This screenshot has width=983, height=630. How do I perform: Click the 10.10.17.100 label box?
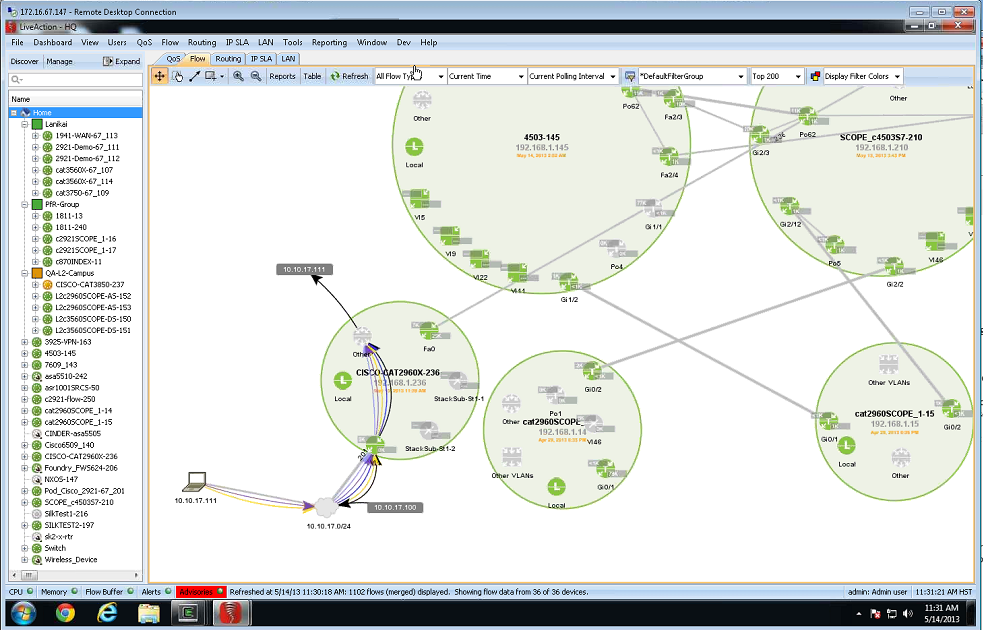pyautogui.click(x=395, y=508)
